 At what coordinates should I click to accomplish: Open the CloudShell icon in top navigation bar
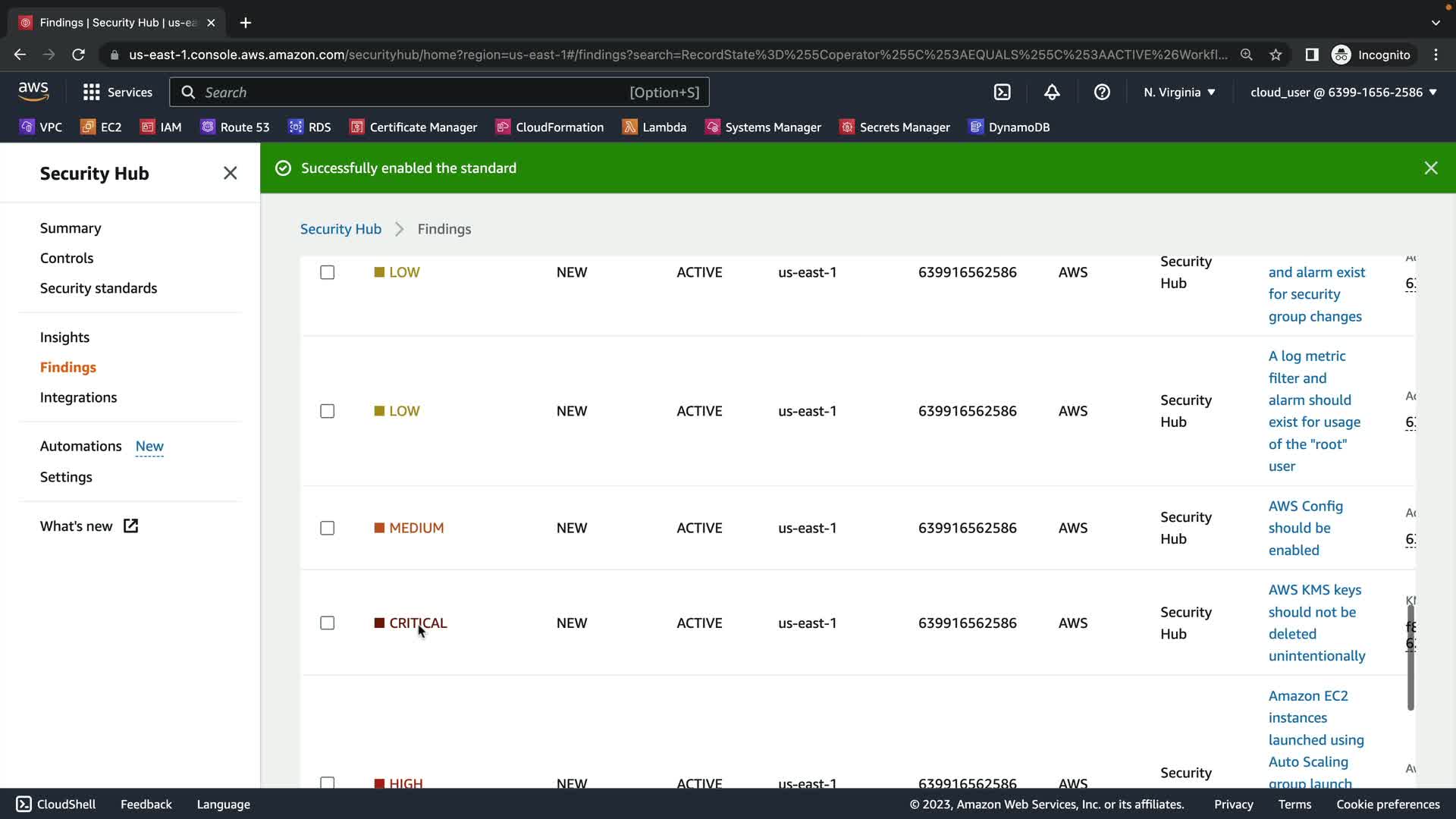1002,92
